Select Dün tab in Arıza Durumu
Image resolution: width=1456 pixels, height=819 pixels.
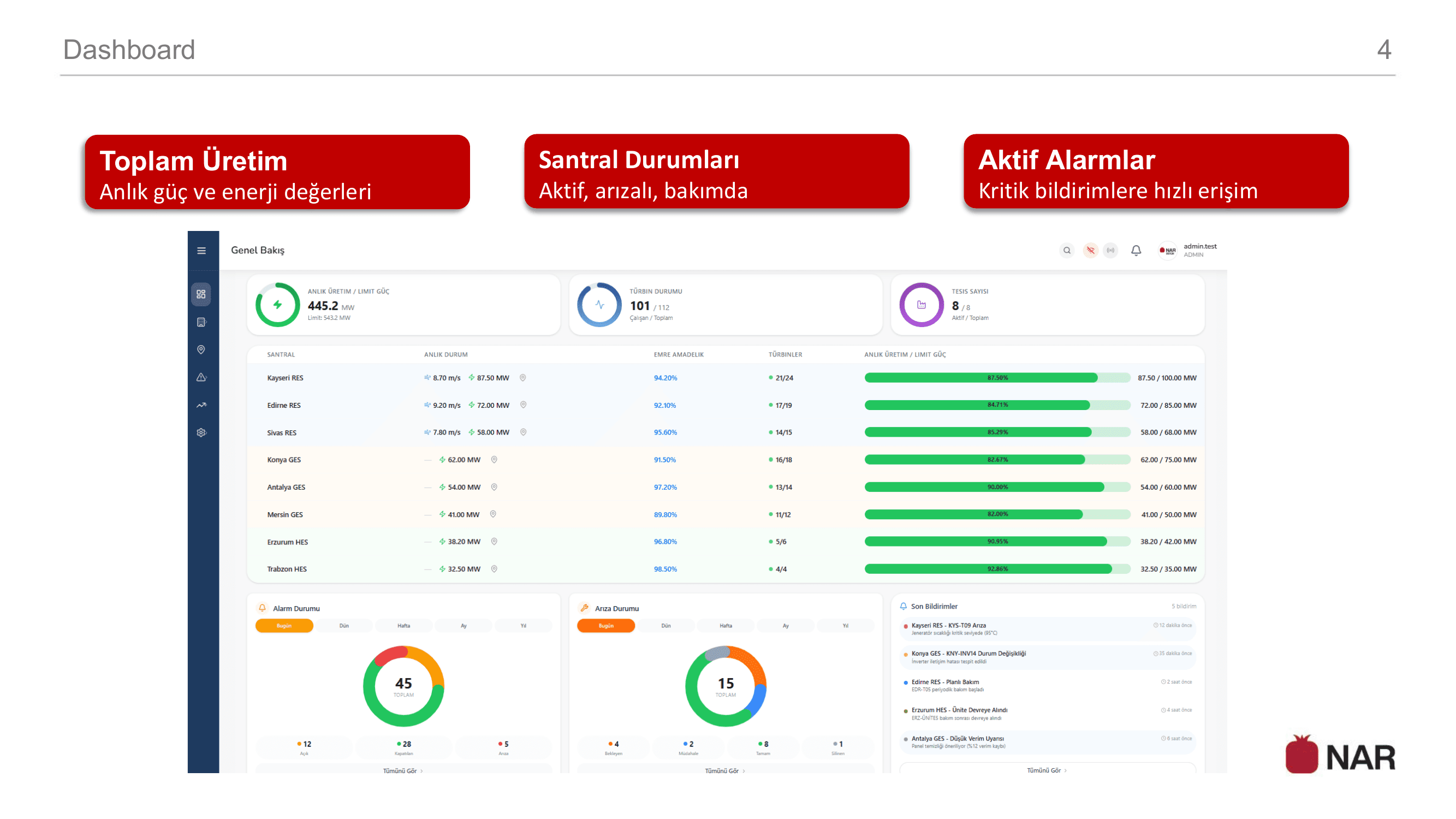point(666,626)
